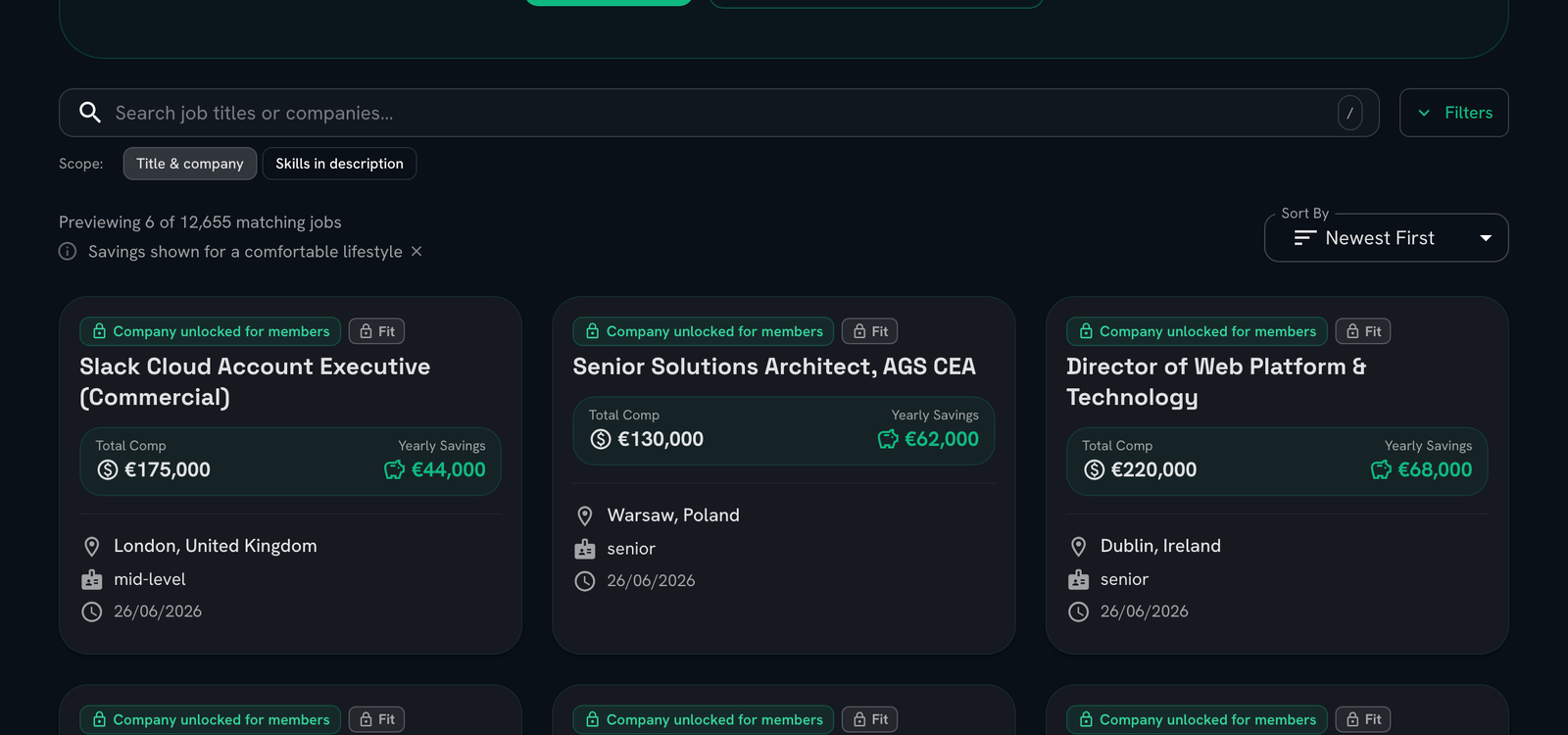Image resolution: width=1568 pixels, height=735 pixels.
Task: Click clock icon on Slack Cloud card
Action: 92,612
